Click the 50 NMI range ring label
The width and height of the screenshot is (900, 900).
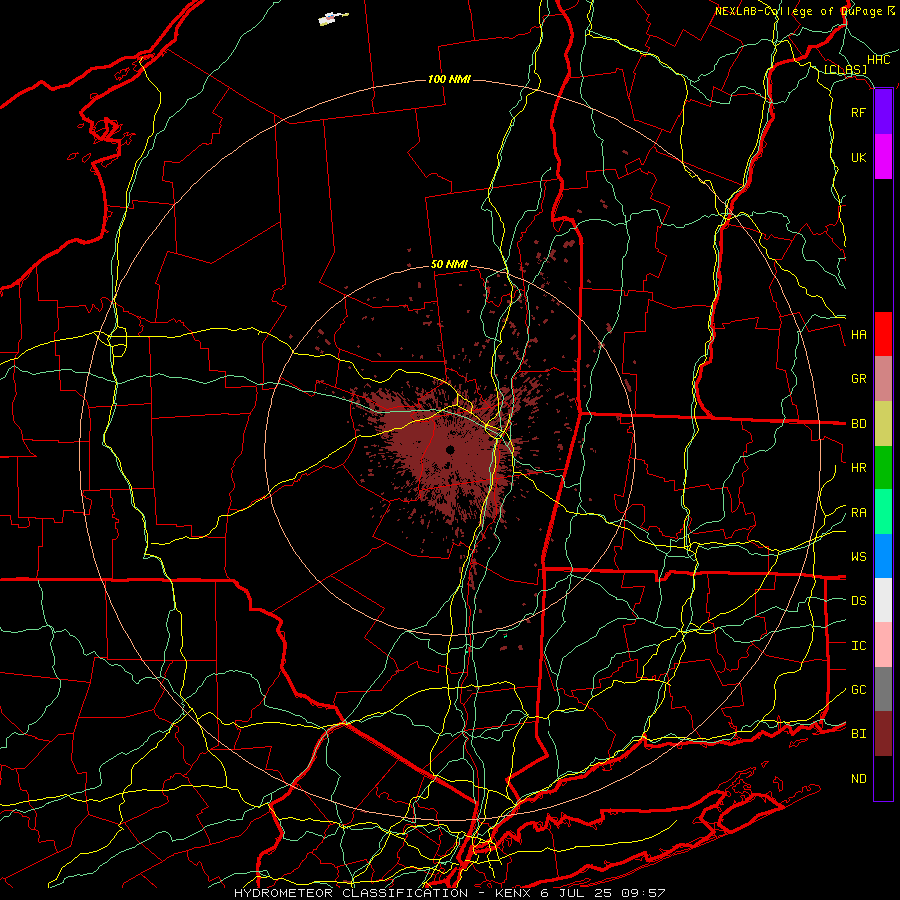[449, 265]
